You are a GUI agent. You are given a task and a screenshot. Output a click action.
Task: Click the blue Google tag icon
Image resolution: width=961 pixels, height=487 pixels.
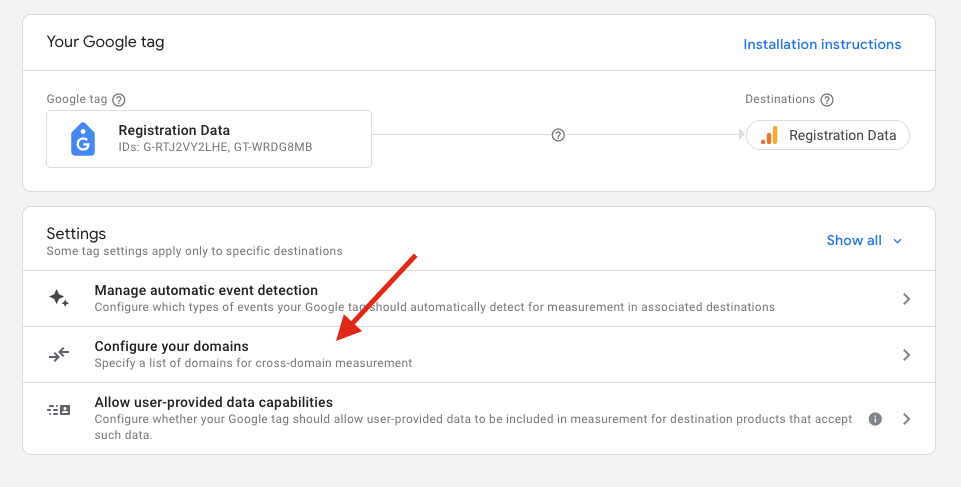tap(83, 139)
